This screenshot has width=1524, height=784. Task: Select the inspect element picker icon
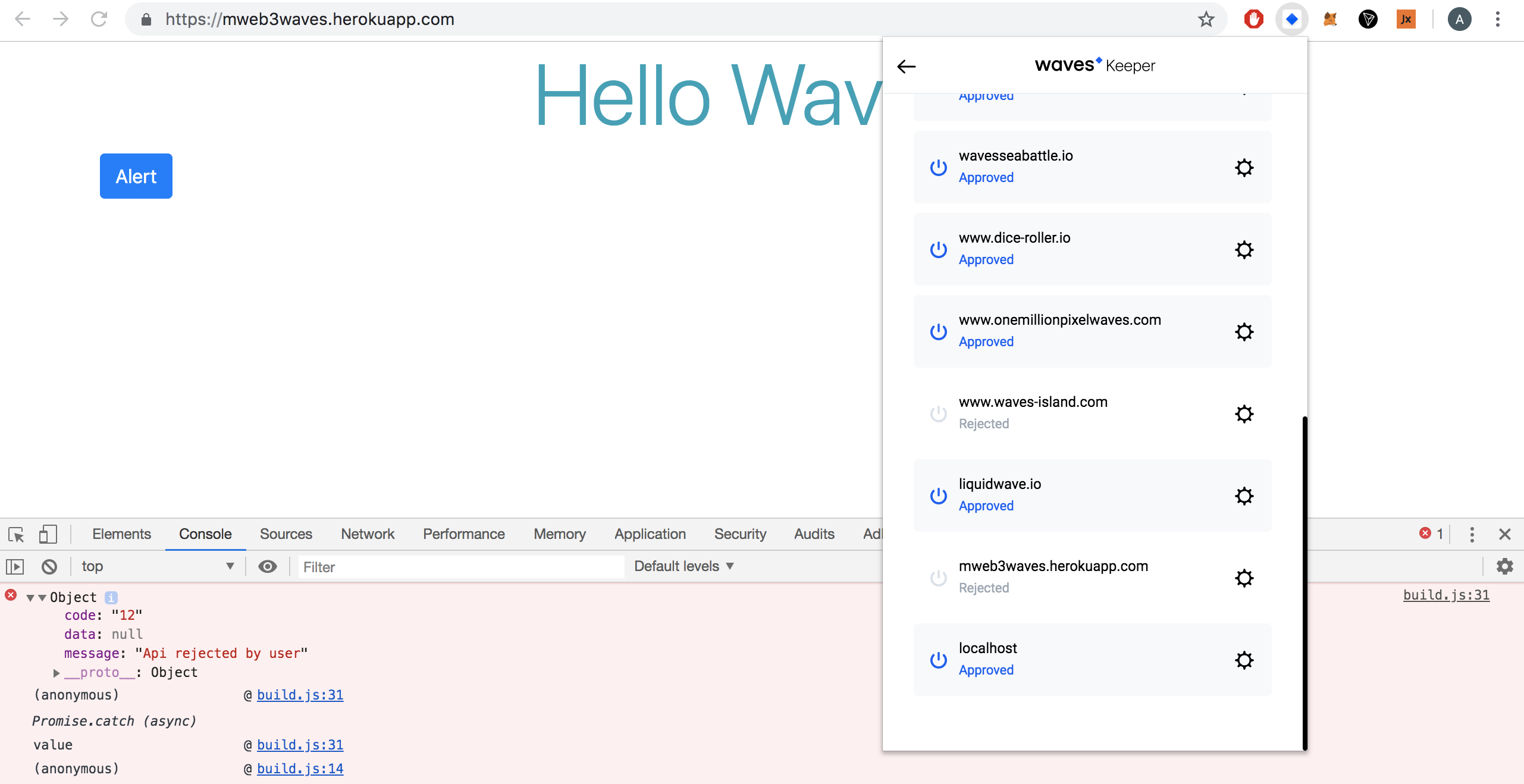[x=16, y=534]
